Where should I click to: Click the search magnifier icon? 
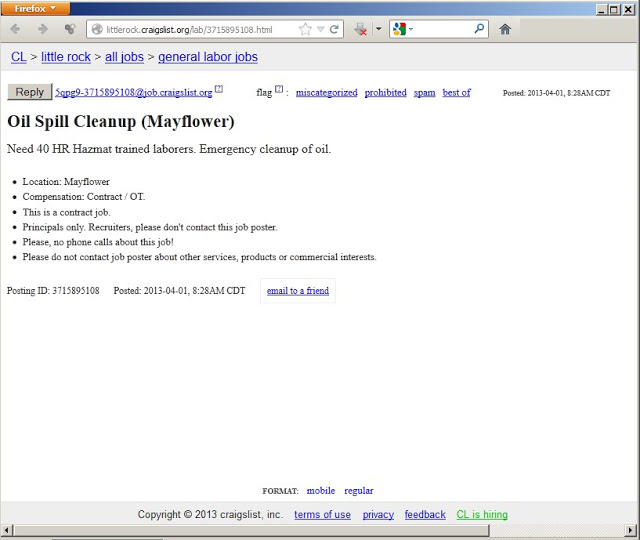pyautogui.click(x=479, y=29)
